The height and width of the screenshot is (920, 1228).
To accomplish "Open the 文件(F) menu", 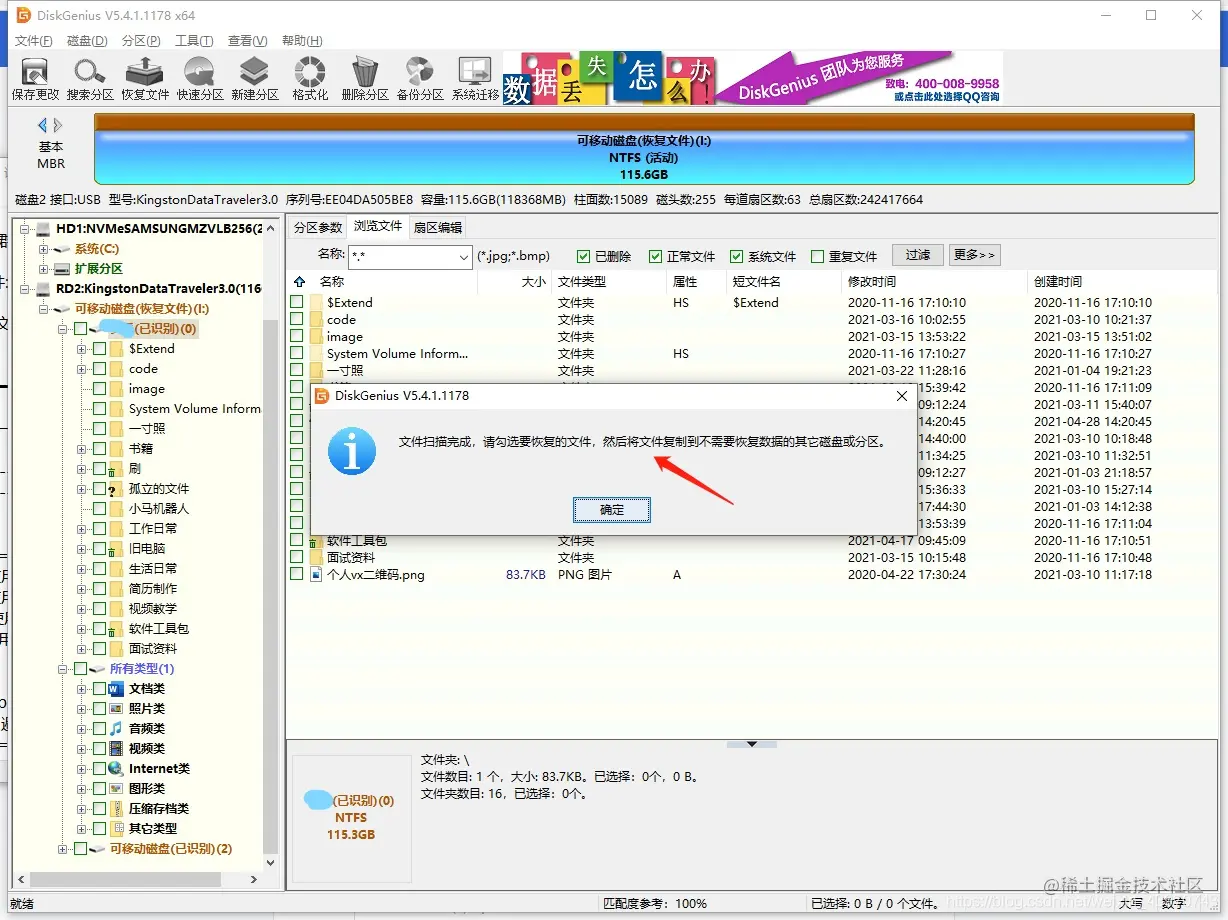I will [x=34, y=41].
